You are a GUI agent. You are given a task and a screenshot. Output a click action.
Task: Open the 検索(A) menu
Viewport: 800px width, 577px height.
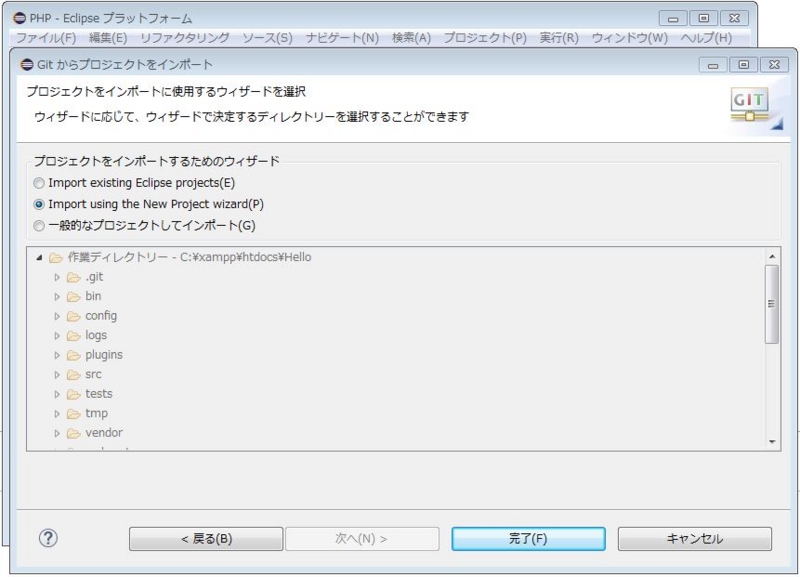coord(411,38)
